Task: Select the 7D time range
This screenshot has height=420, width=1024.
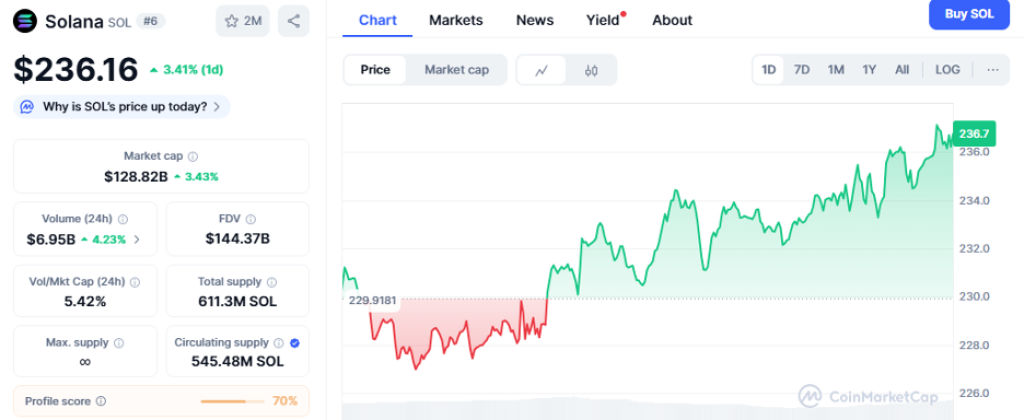Action: 802,70
